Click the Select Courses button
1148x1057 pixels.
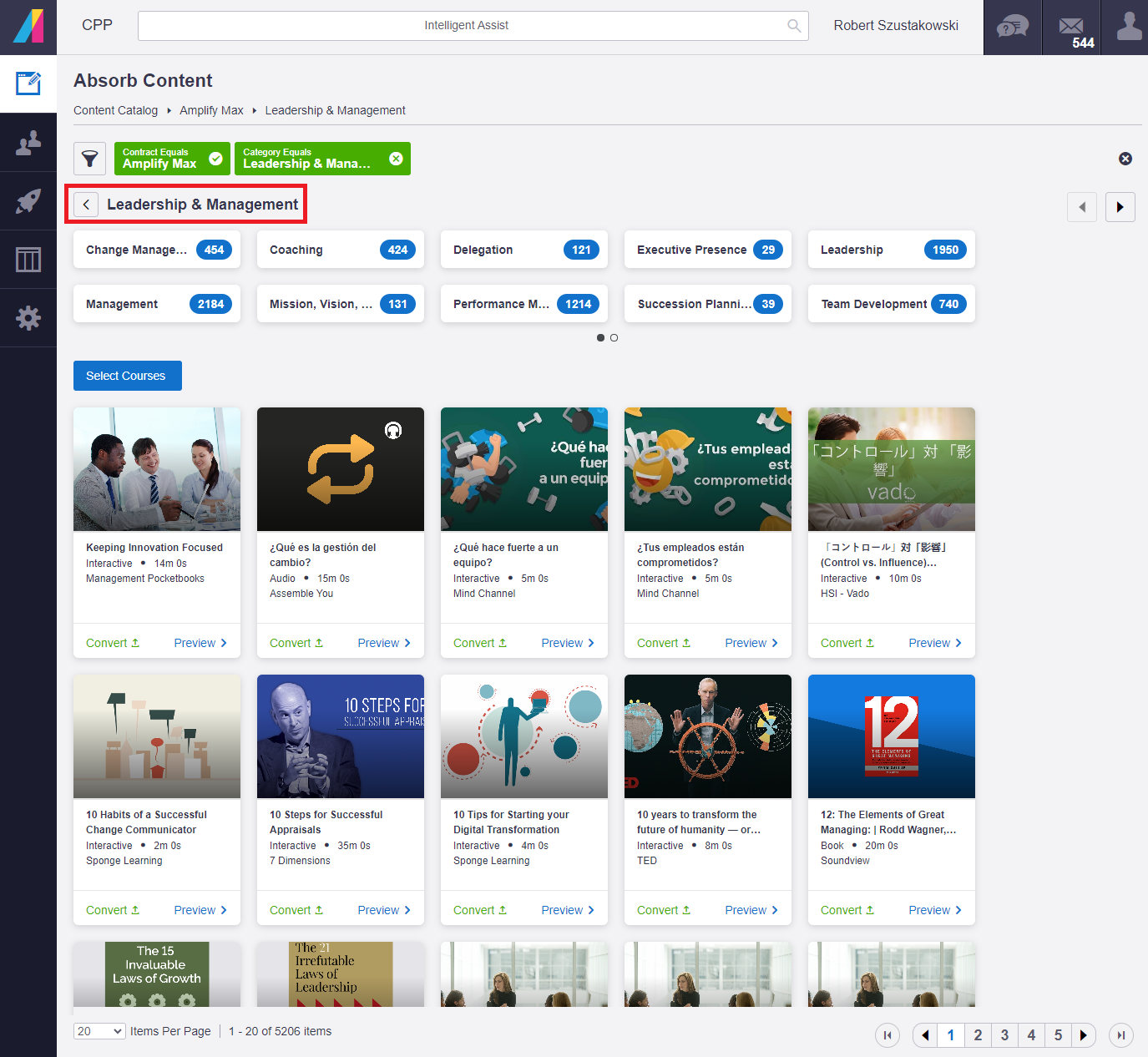tap(128, 376)
